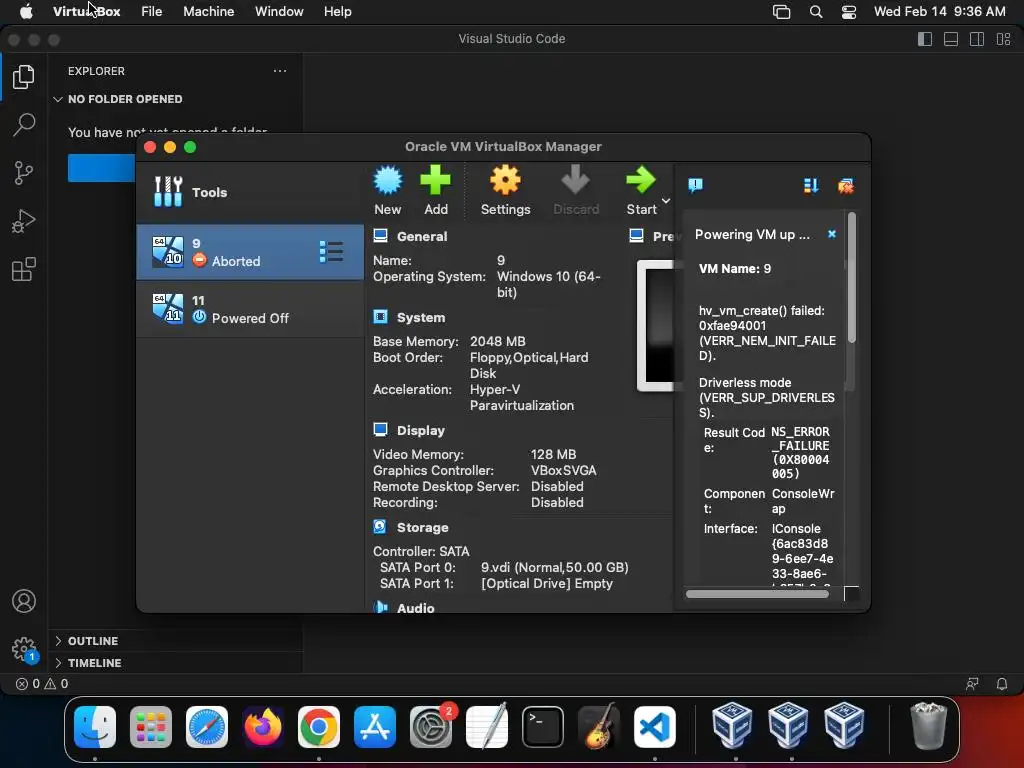1024x768 pixels.
Task: Open Google Chrome from the Dock
Action: pyautogui.click(x=319, y=727)
